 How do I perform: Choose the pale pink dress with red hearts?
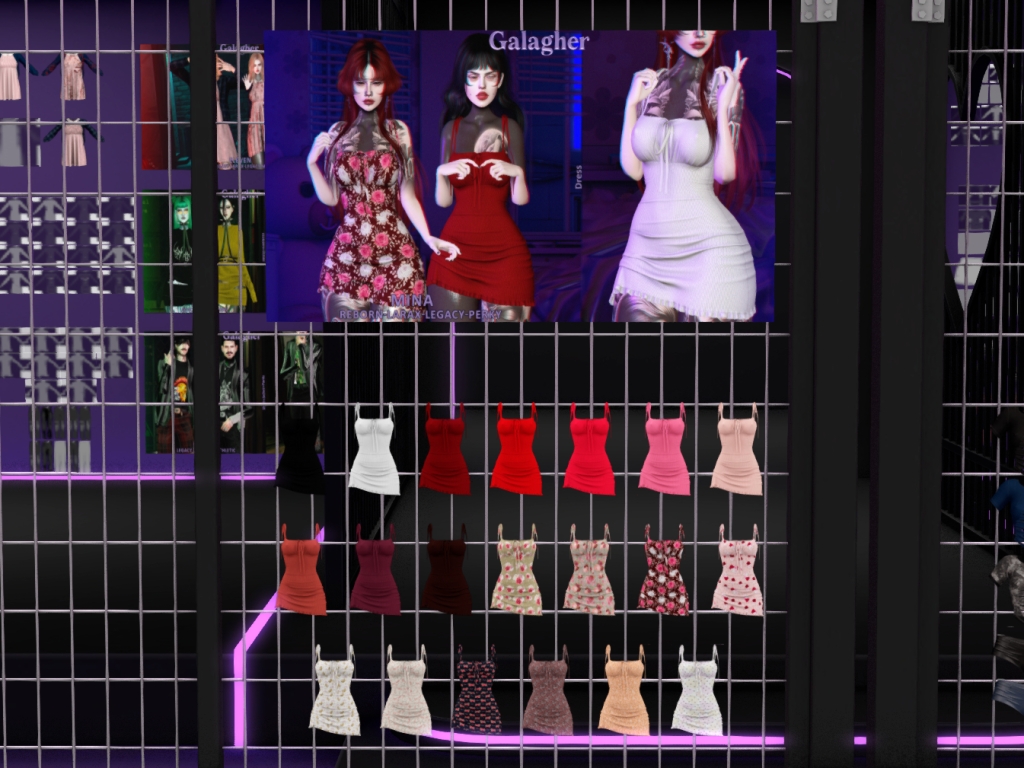tap(737, 575)
